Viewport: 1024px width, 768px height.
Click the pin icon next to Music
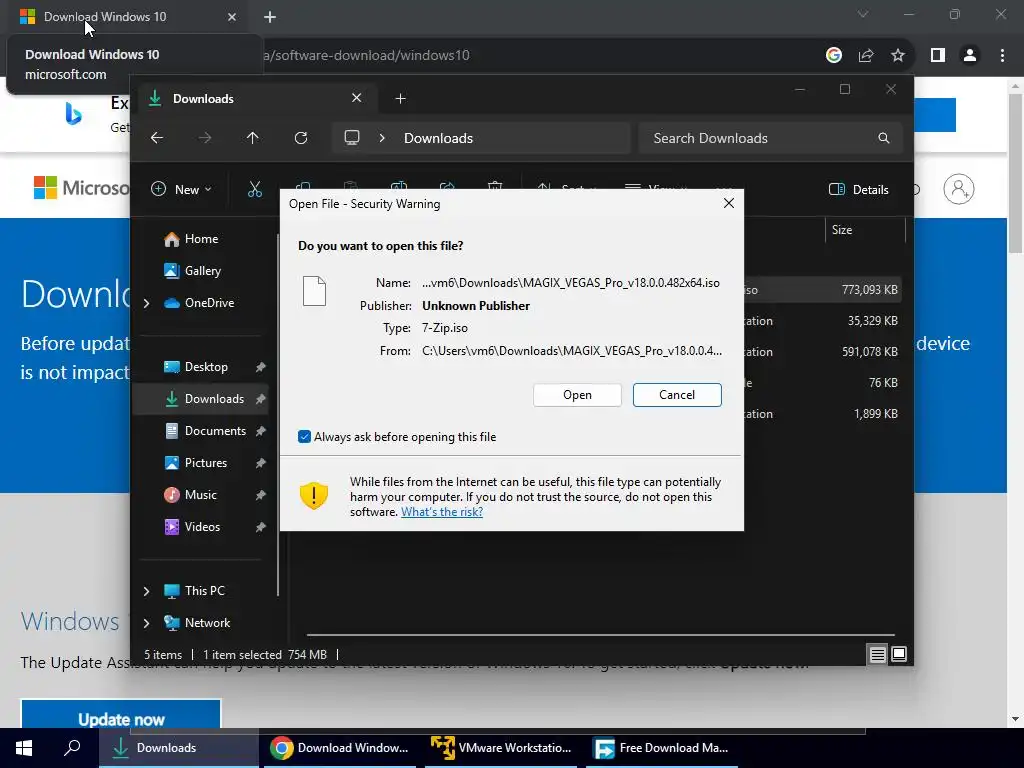[x=261, y=495]
